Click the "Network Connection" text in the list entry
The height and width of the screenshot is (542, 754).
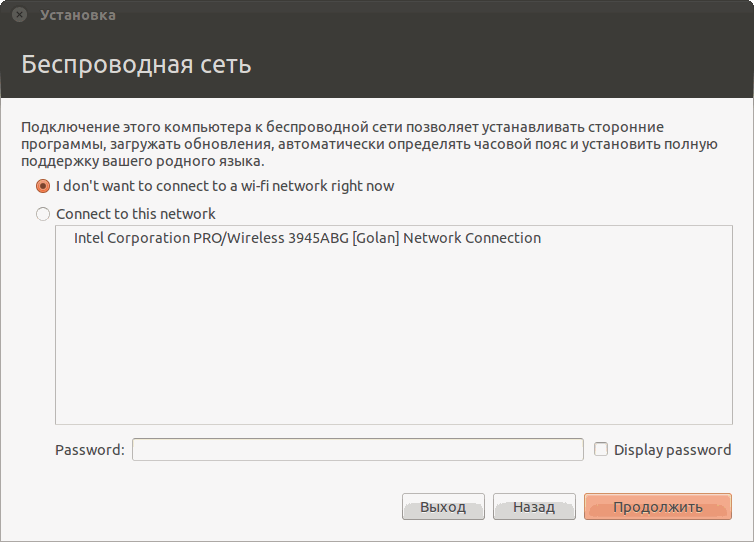[x=472, y=239]
